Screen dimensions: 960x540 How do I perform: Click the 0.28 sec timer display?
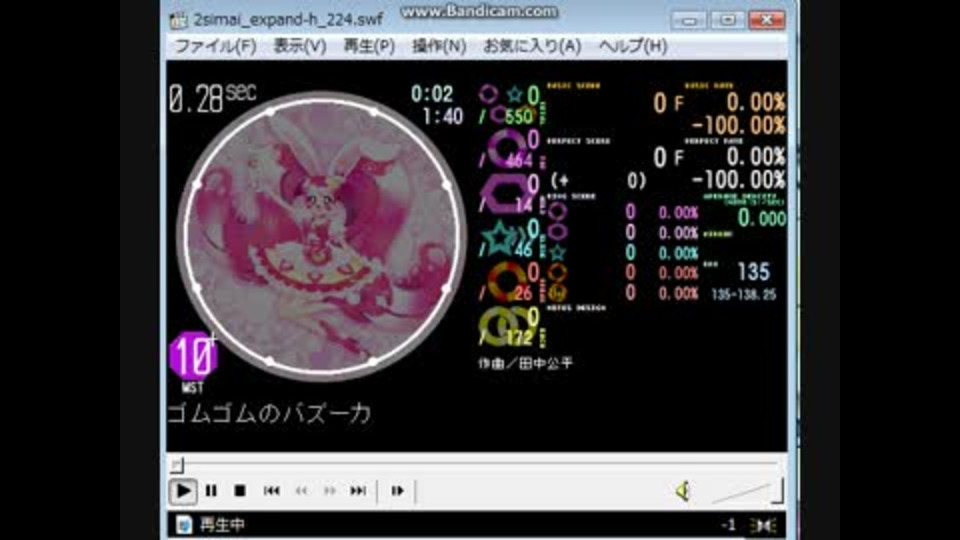(212, 98)
